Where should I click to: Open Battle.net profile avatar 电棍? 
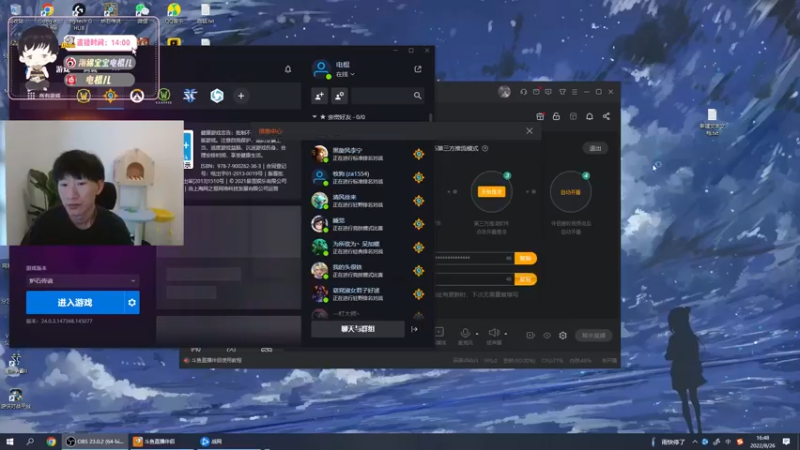pyautogui.click(x=321, y=69)
